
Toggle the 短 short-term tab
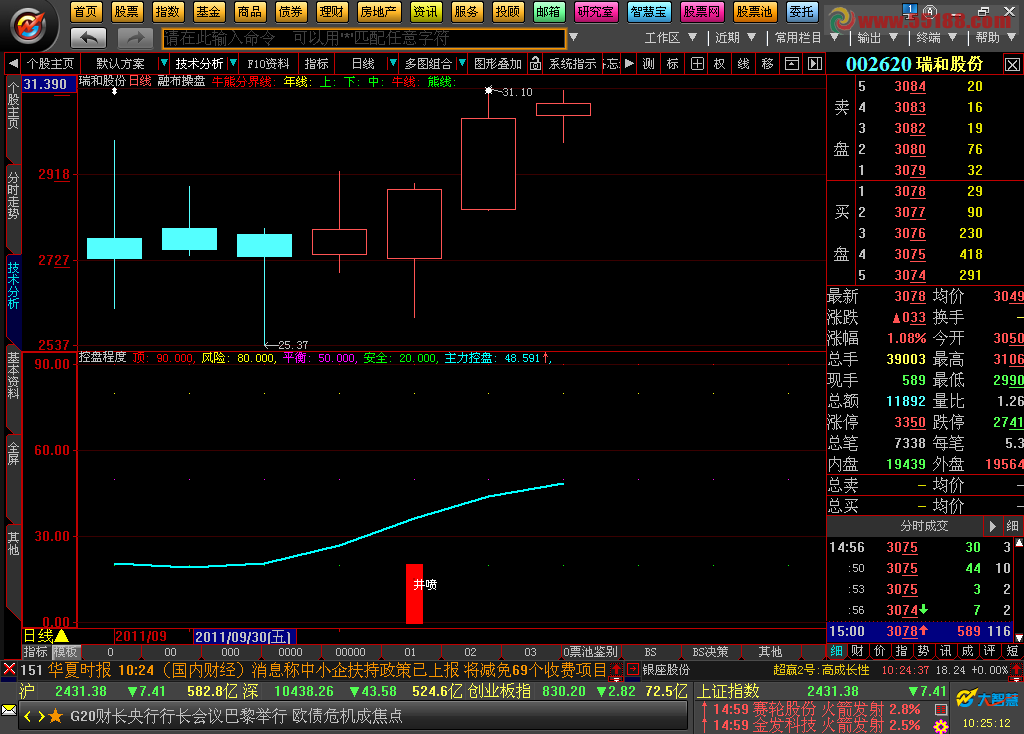[1012, 651]
